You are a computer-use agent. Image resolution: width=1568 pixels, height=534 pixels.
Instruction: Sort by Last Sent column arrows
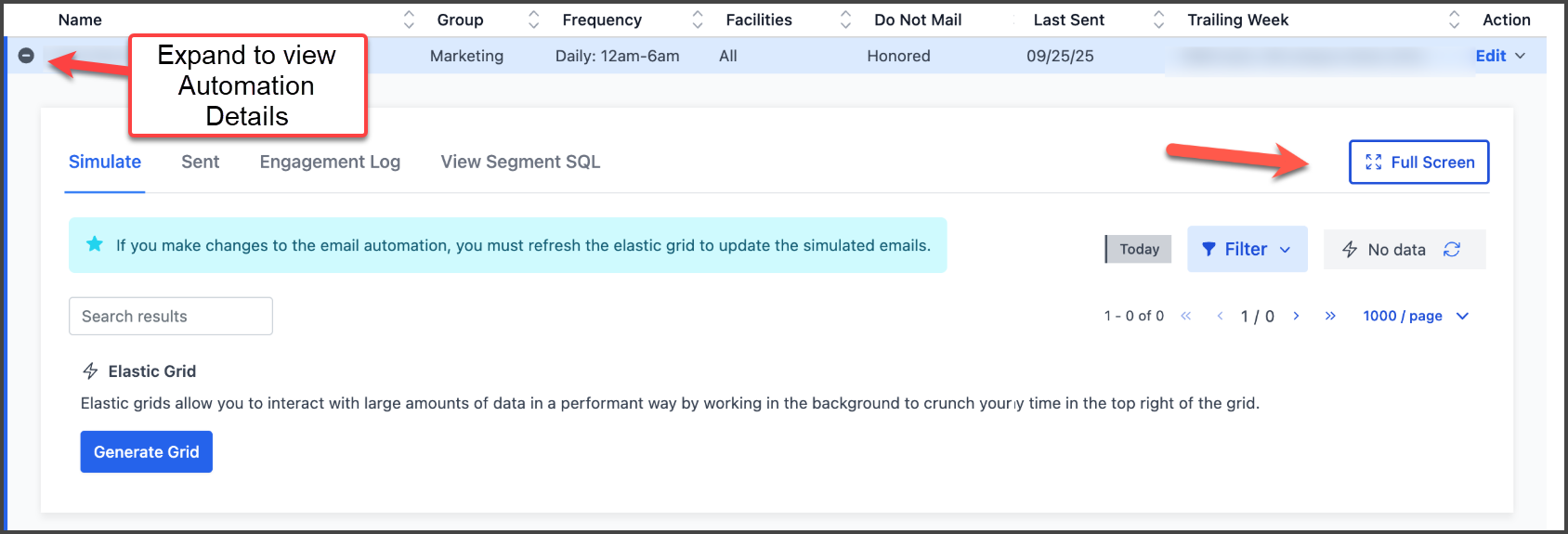1158,20
